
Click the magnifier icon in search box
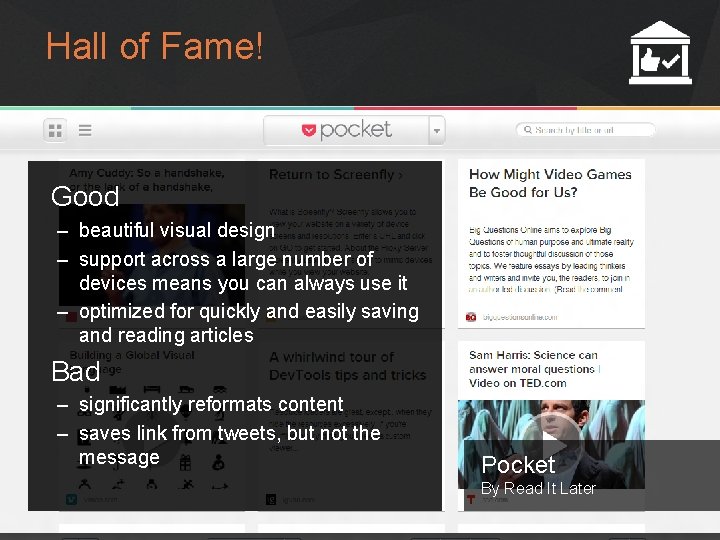[528, 130]
